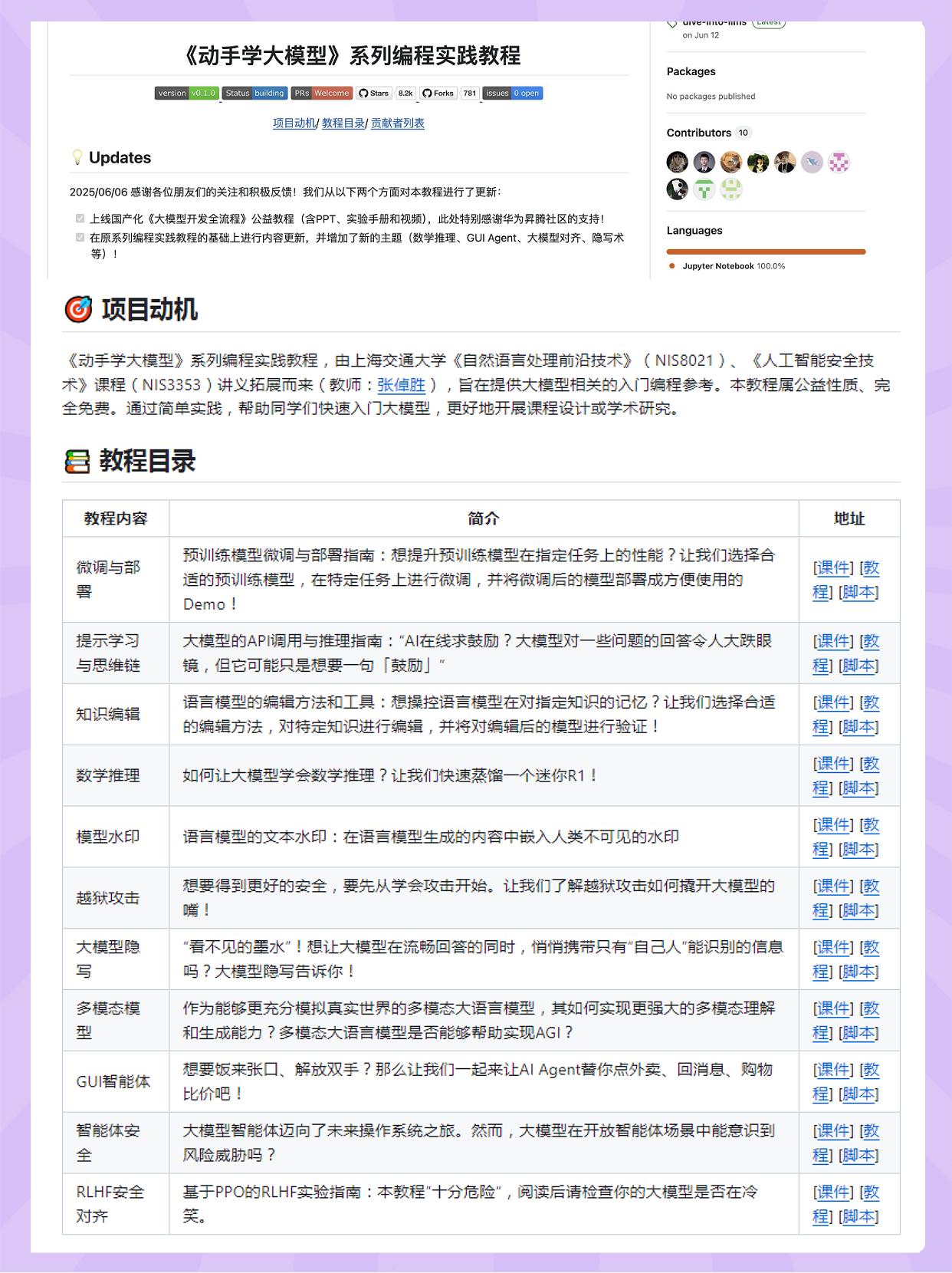Click the 教程内容 table column header
Viewport: 952px width, 1273px height.
click(x=116, y=518)
